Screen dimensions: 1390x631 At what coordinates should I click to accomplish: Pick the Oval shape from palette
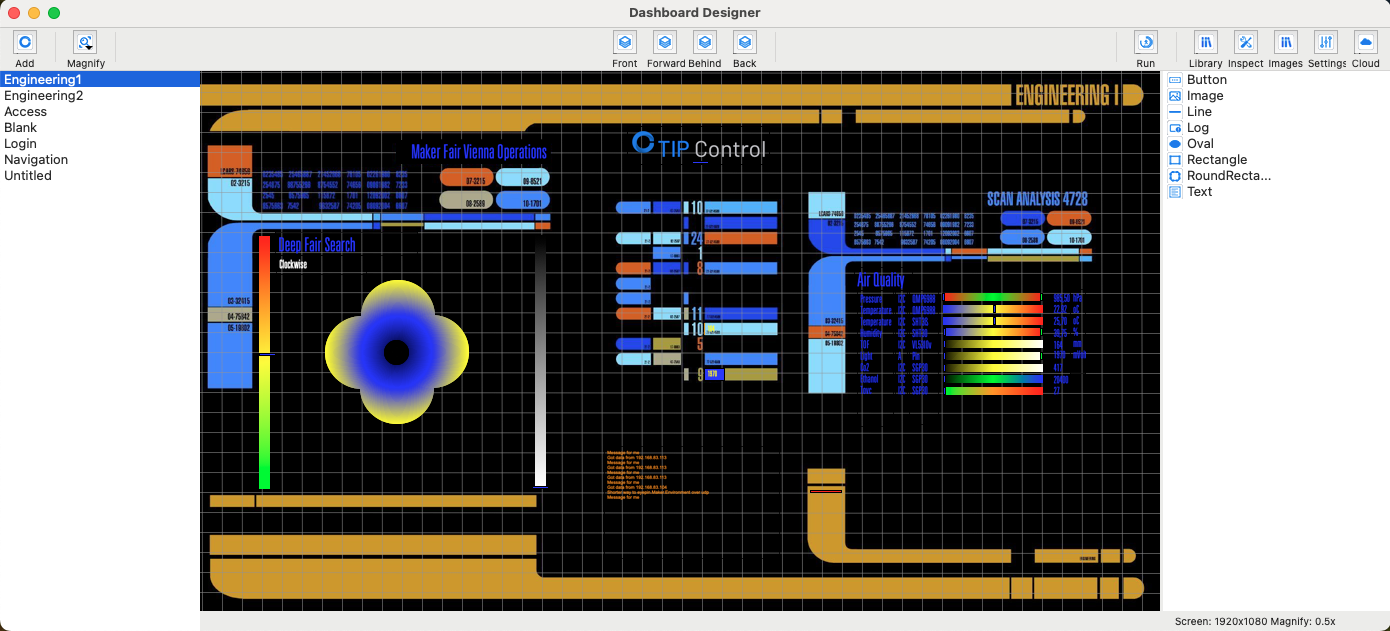click(x=1200, y=144)
